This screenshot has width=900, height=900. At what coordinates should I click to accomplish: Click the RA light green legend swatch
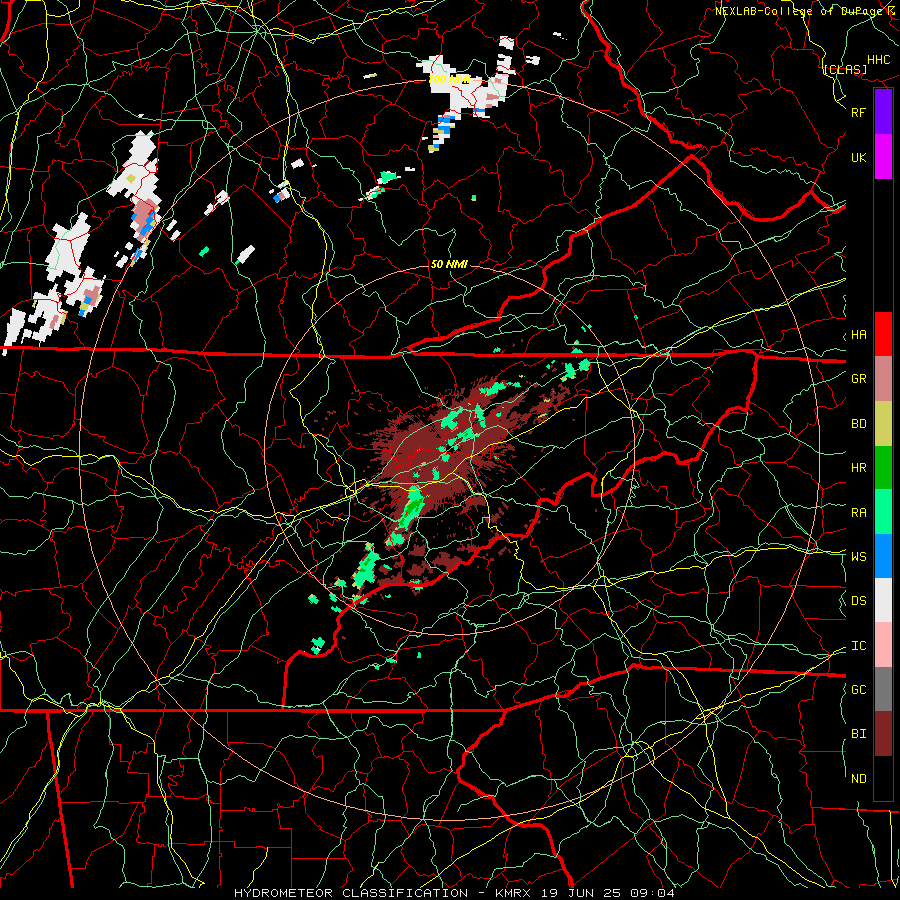pyautogui.click(x=883, y=512)
